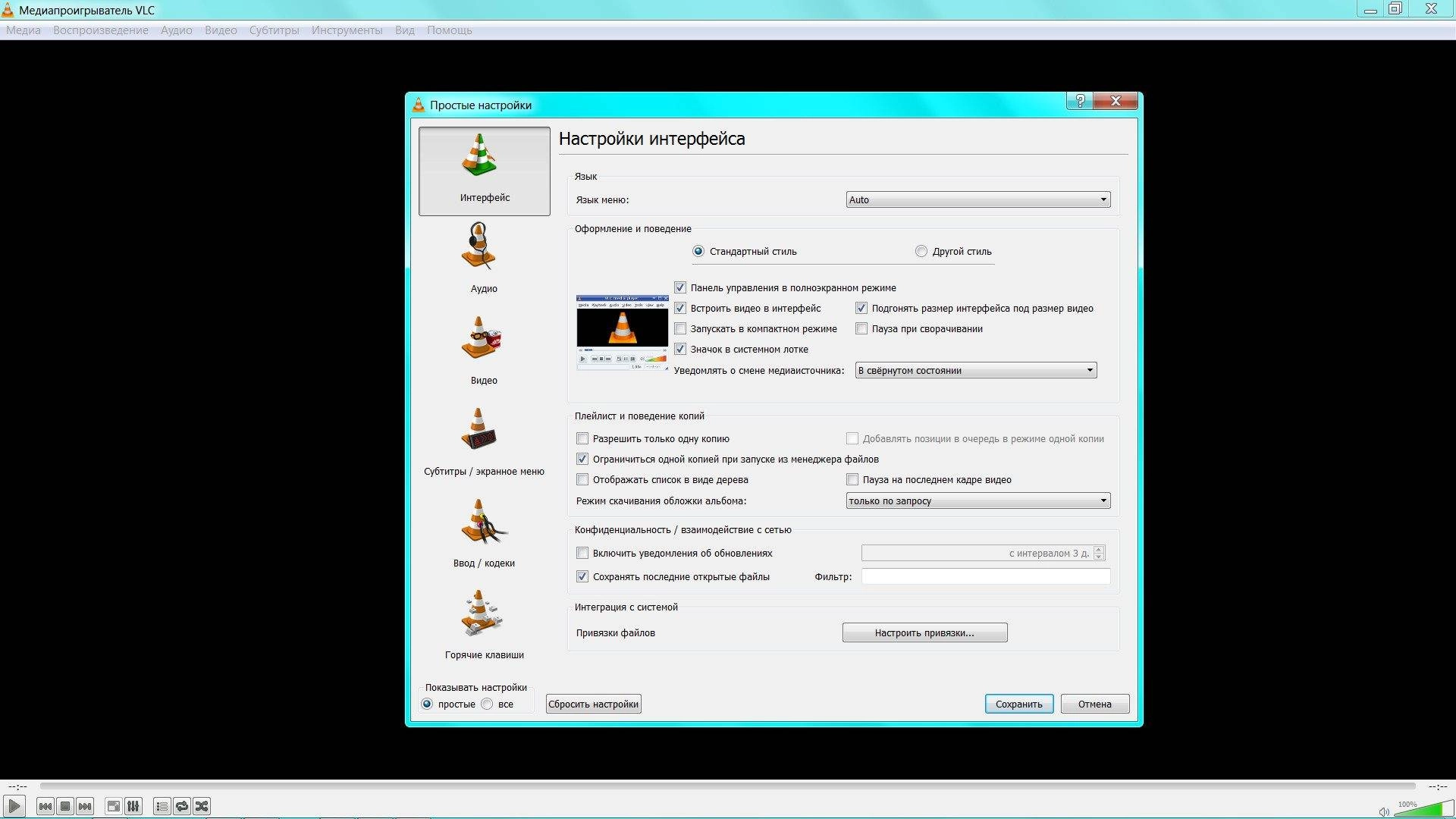Open Режим скачивания обложки альбома dropdown

[978, 500]
